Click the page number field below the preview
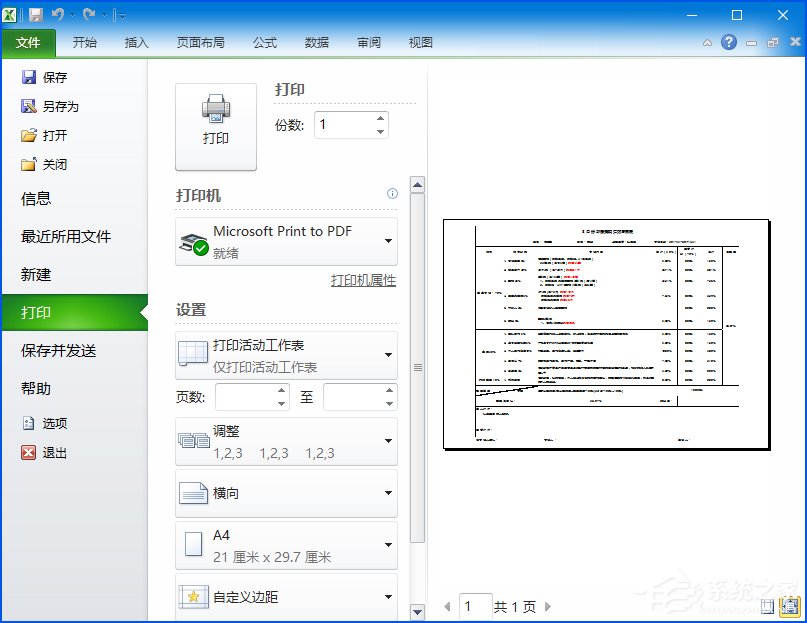 tap(475, 606)
